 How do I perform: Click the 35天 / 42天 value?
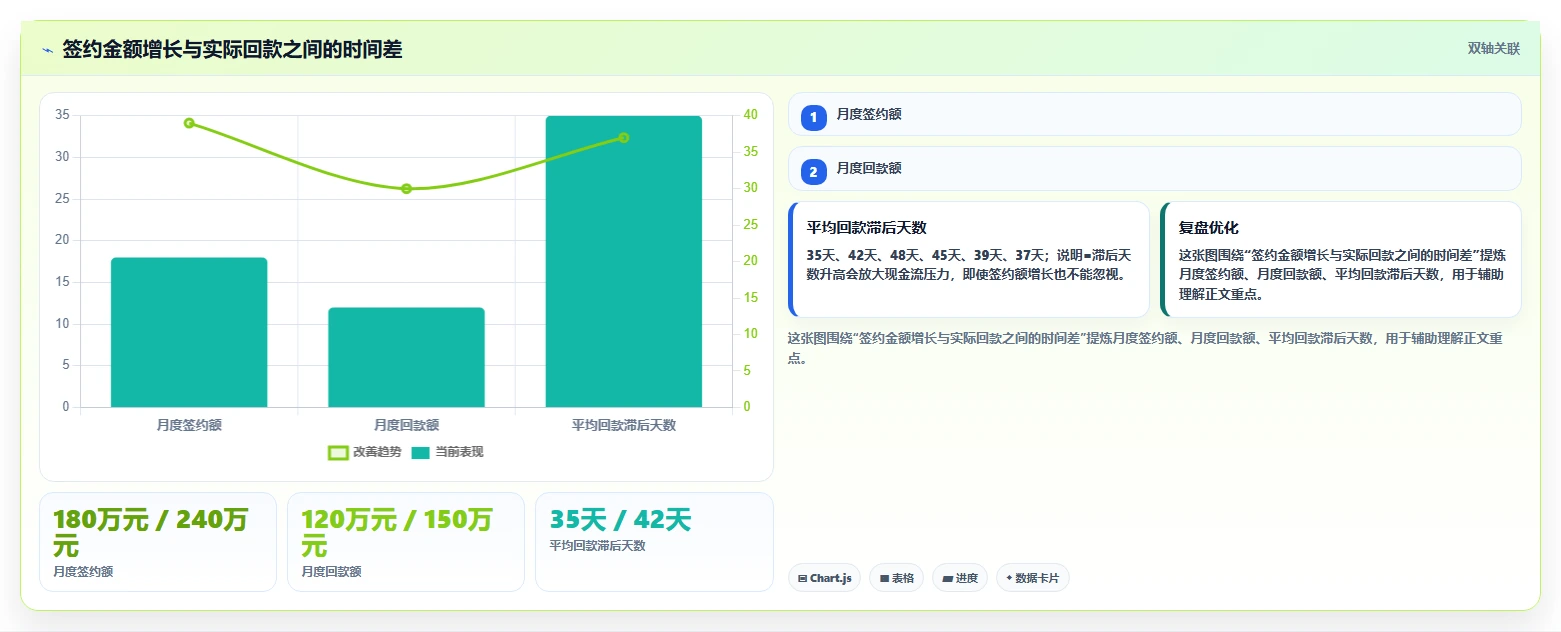(x=620, y=520)
